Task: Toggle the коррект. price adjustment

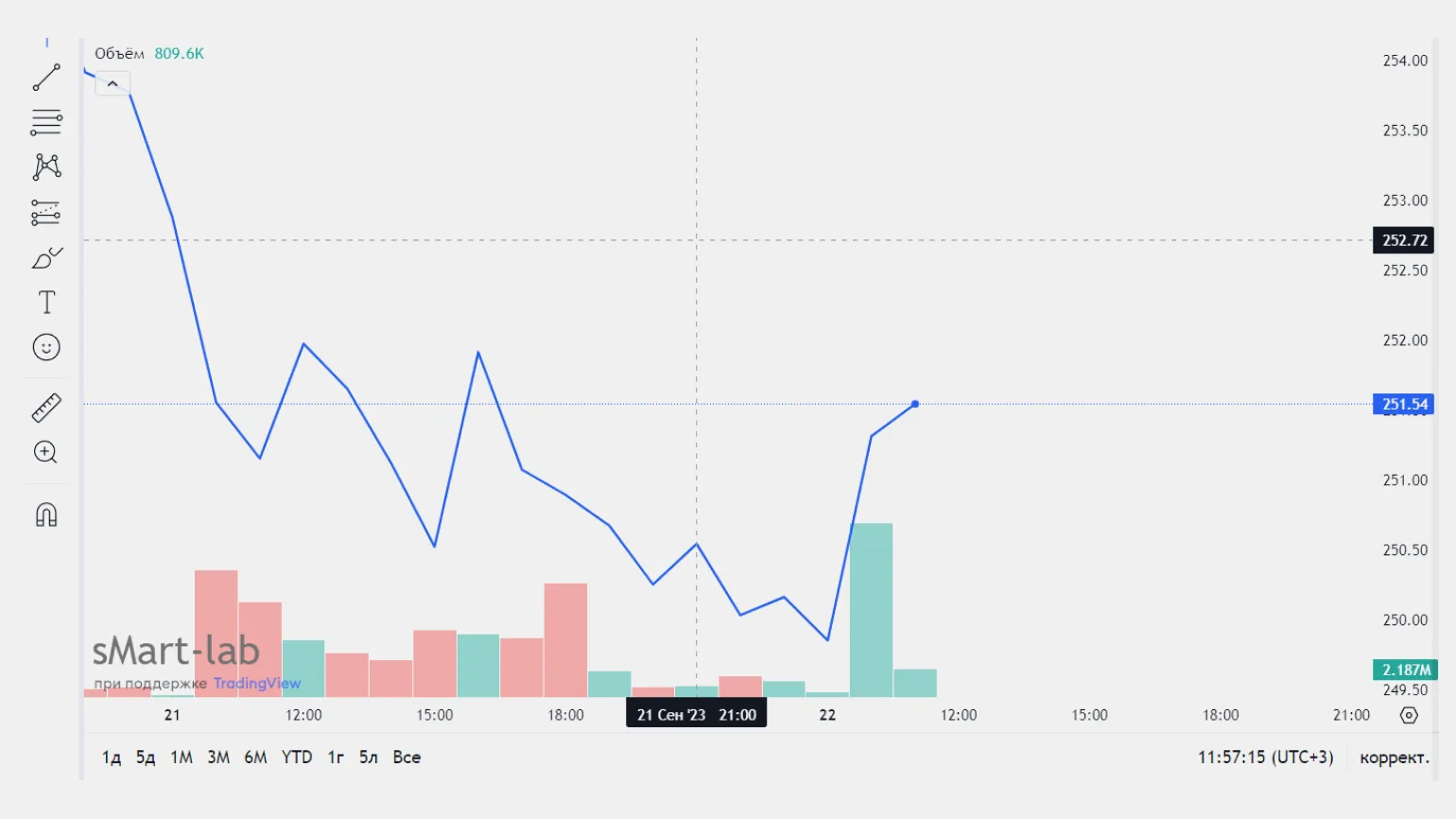Action: pos(1394,758)
